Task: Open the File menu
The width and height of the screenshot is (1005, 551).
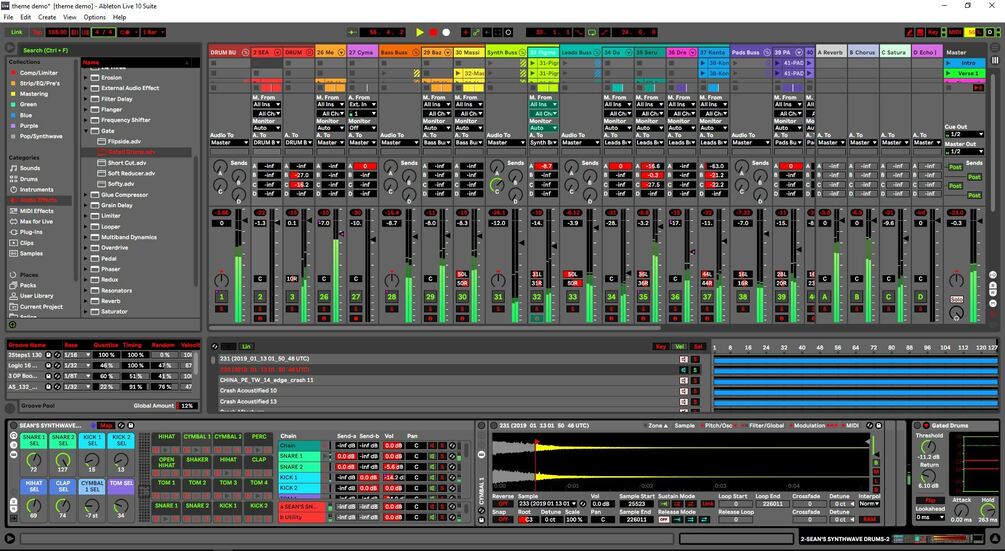Action: [8, 17]
